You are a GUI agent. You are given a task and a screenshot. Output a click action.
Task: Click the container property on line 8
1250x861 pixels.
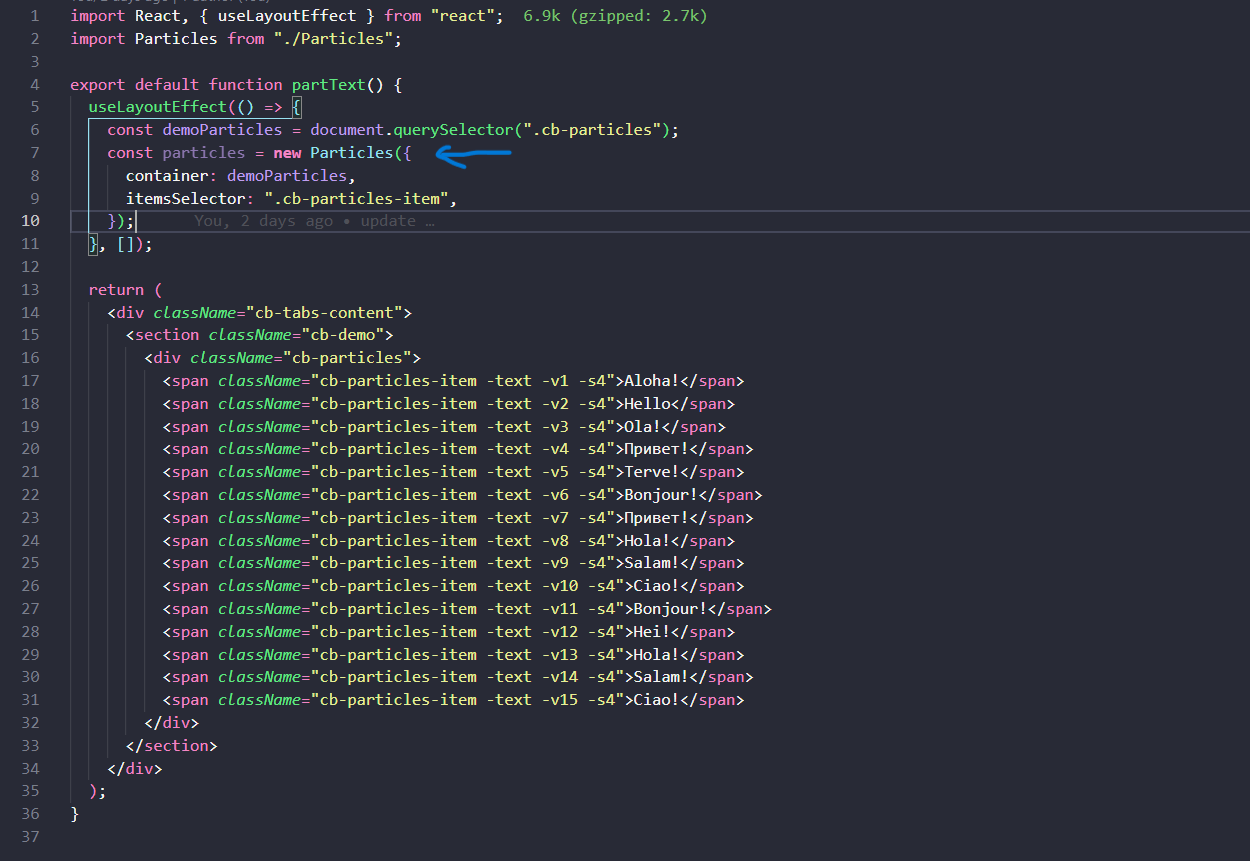click(x=166, y=176)
